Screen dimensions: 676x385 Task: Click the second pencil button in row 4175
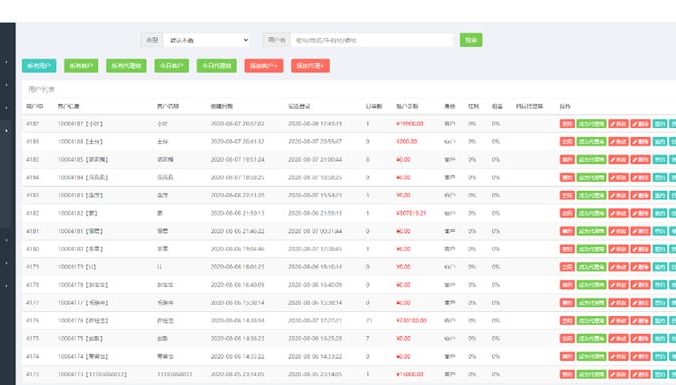coord(640,338)
